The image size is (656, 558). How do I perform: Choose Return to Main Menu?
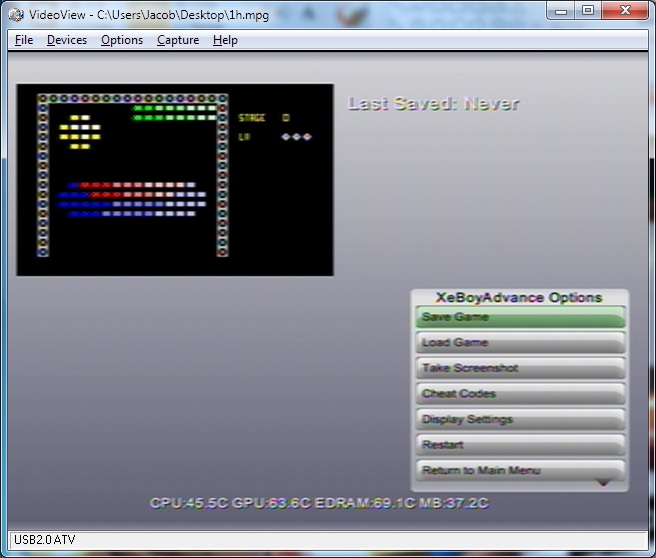click(x=520, y=471)
